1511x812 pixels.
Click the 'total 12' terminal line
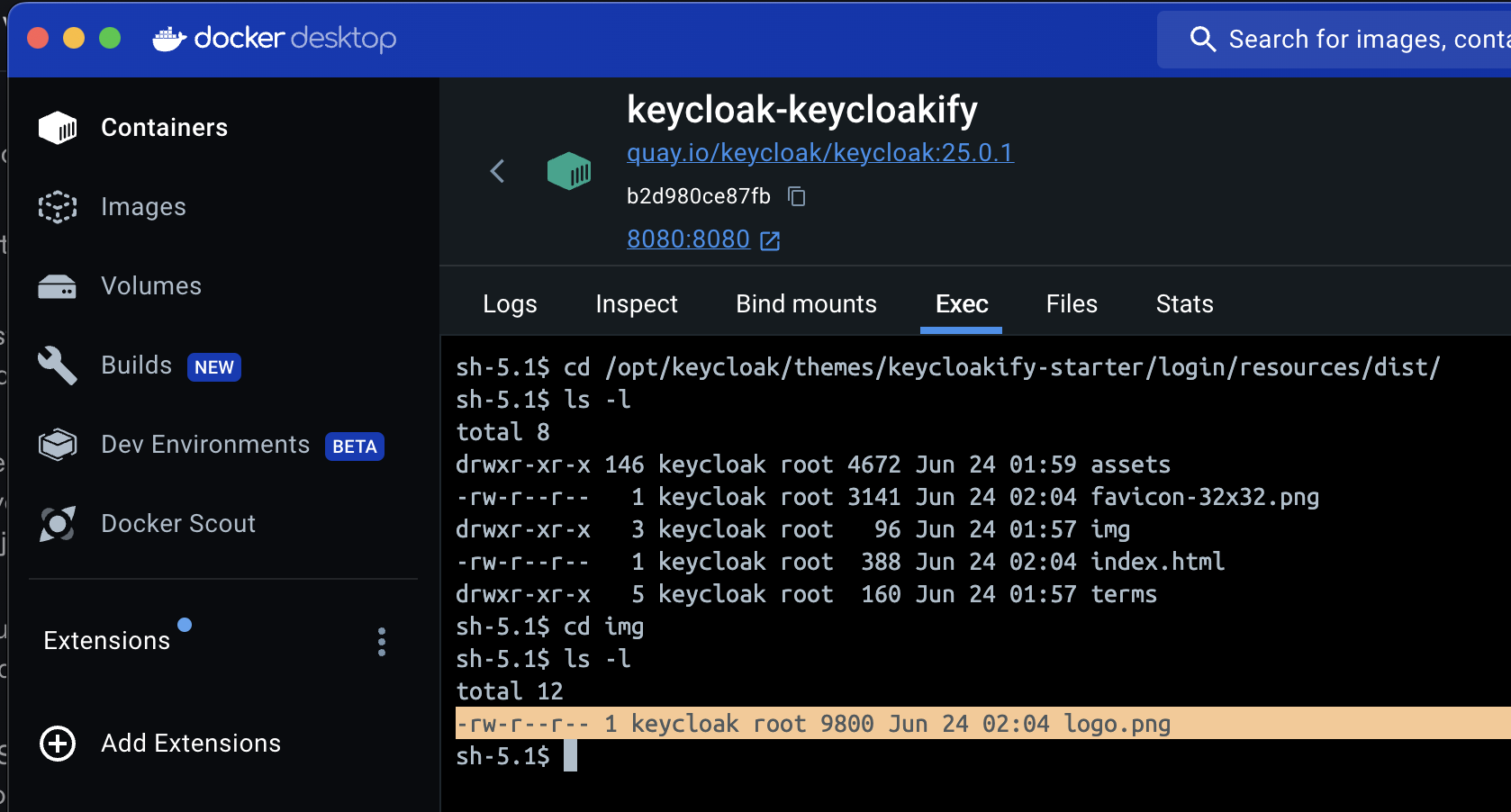(x=510, y=691)
